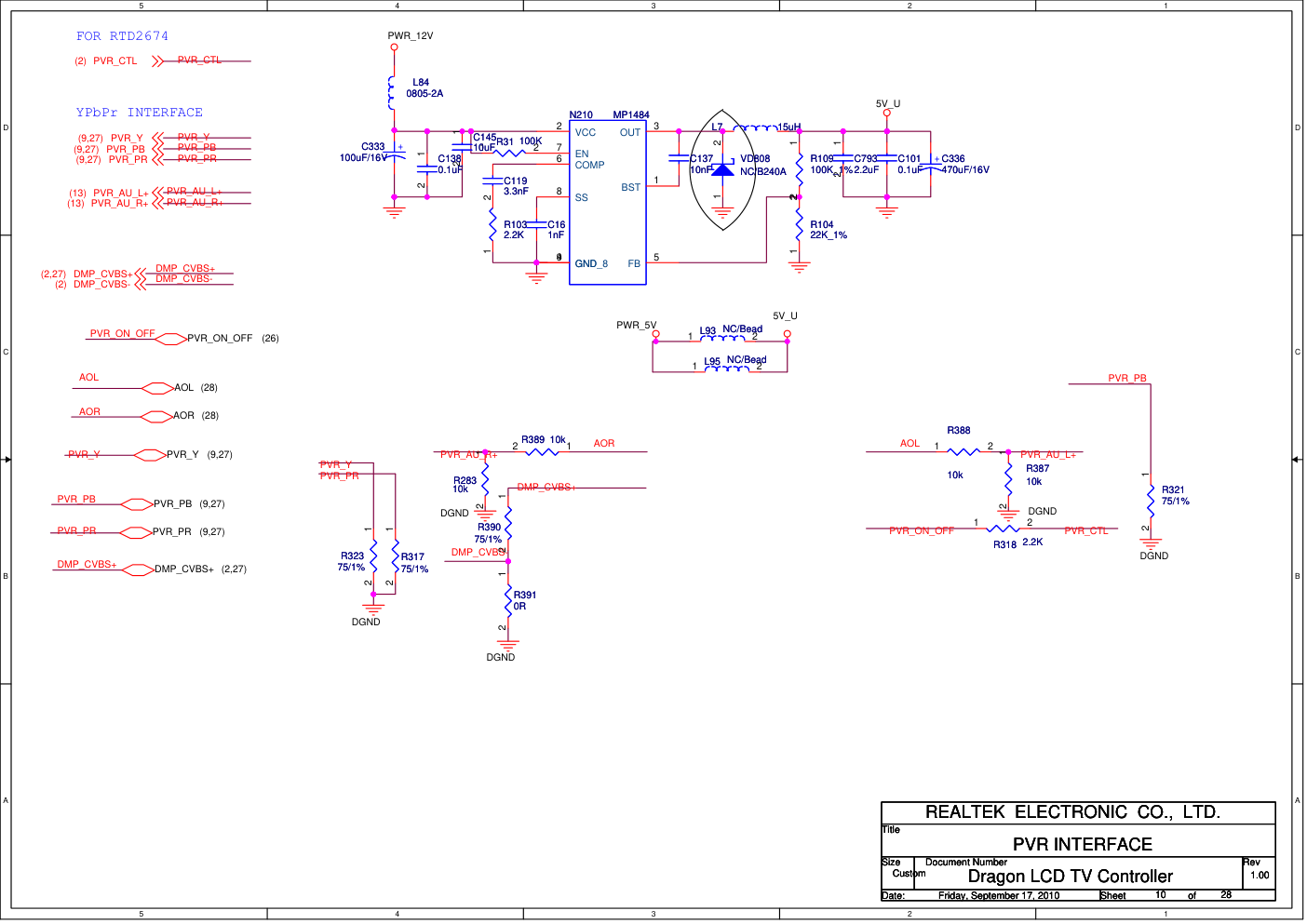Select the Dragon LCD TV Controller document number

[x=1070, y=877]
